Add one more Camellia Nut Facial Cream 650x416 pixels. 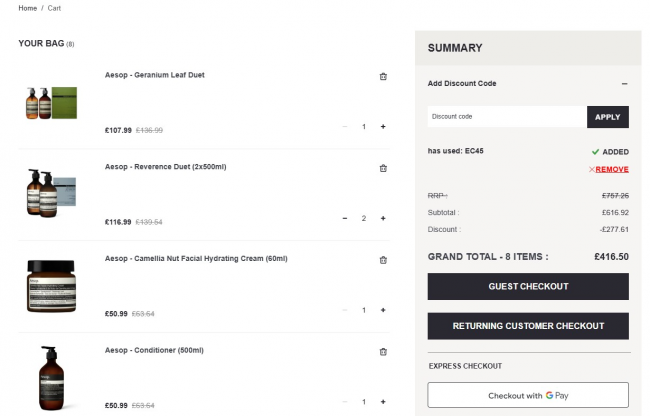coord(383,310)
